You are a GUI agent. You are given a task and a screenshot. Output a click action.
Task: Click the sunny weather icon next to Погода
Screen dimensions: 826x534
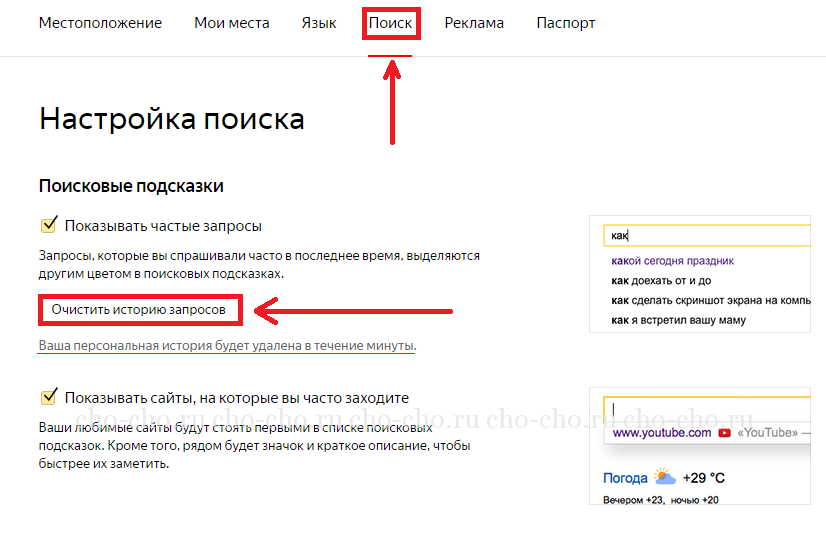point(664,477)
